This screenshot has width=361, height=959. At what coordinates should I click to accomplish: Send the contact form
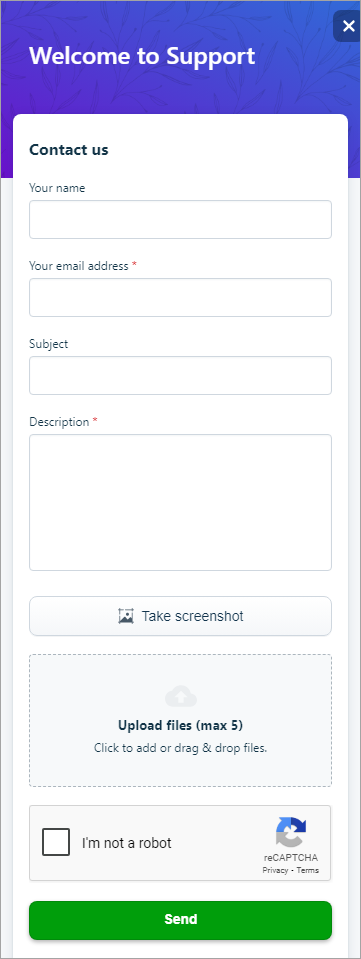pyautogui.click(x=180, y=920)
